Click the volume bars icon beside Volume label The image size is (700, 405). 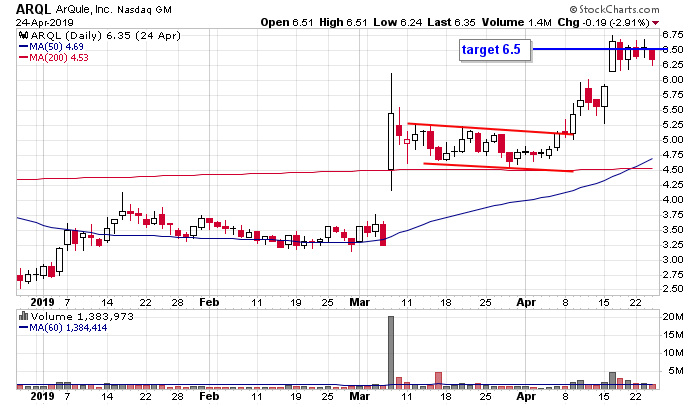point(24,316)
